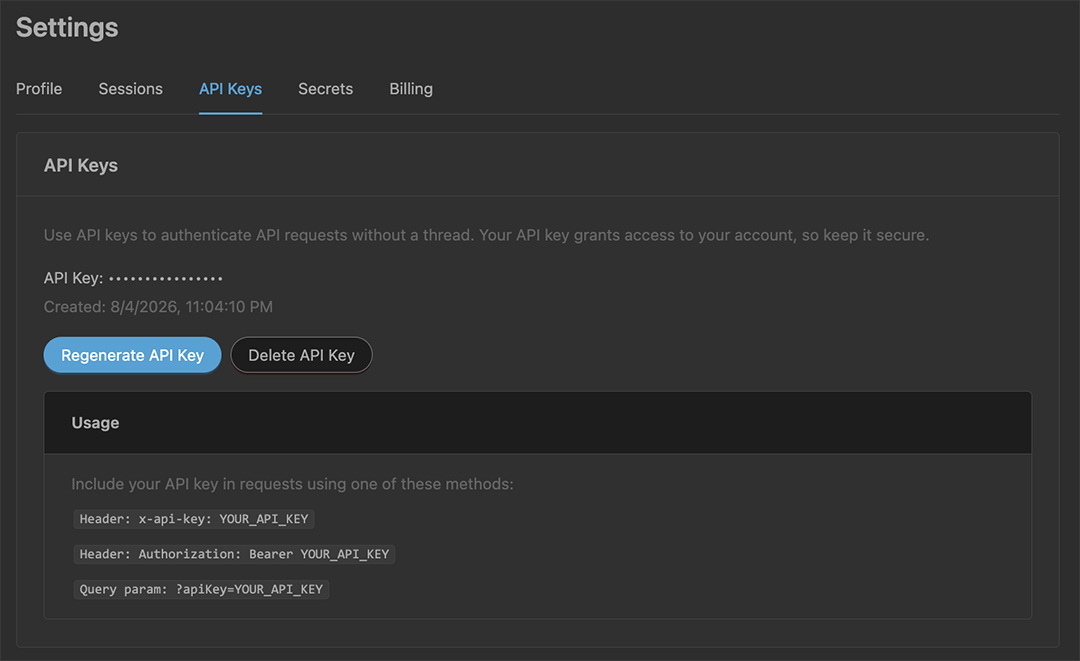Click the API Keys panel heading
Screen dimensions: 1080x661
[x=81, y=165]
